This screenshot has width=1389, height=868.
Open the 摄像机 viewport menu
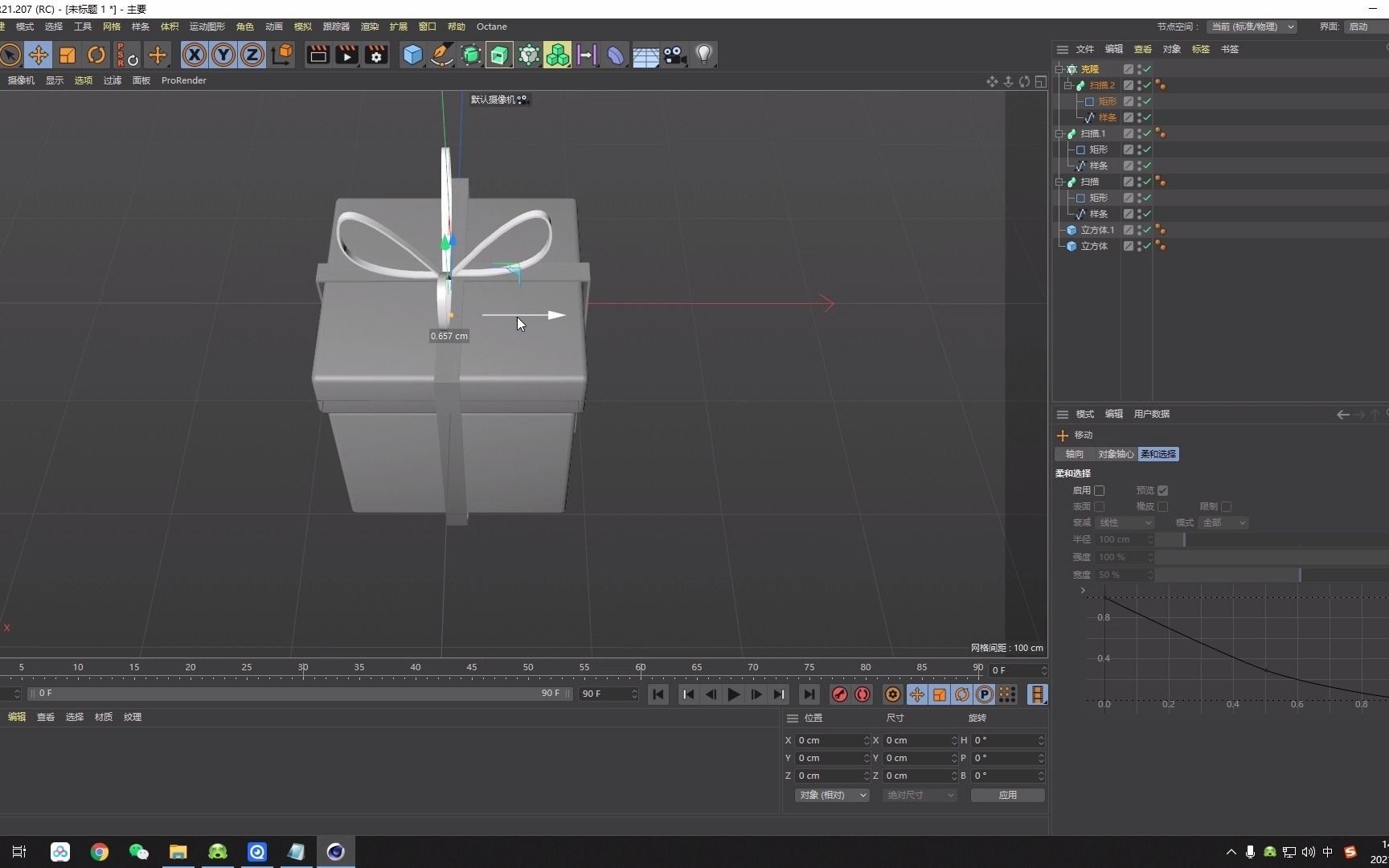(x=21, y=80)
